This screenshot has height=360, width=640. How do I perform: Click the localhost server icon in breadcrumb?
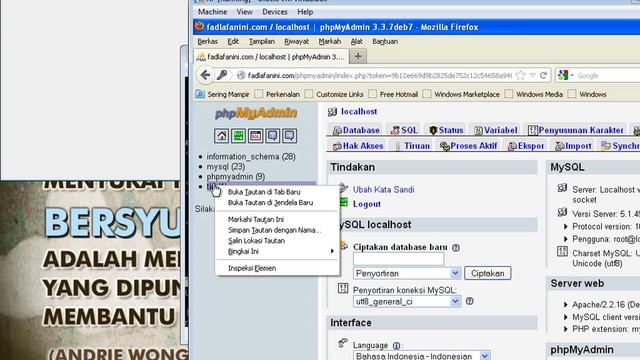point(333,111)
